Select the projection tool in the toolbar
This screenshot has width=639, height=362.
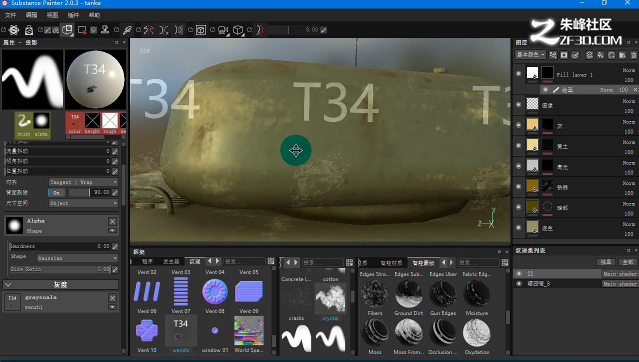(x=67, y=30)
